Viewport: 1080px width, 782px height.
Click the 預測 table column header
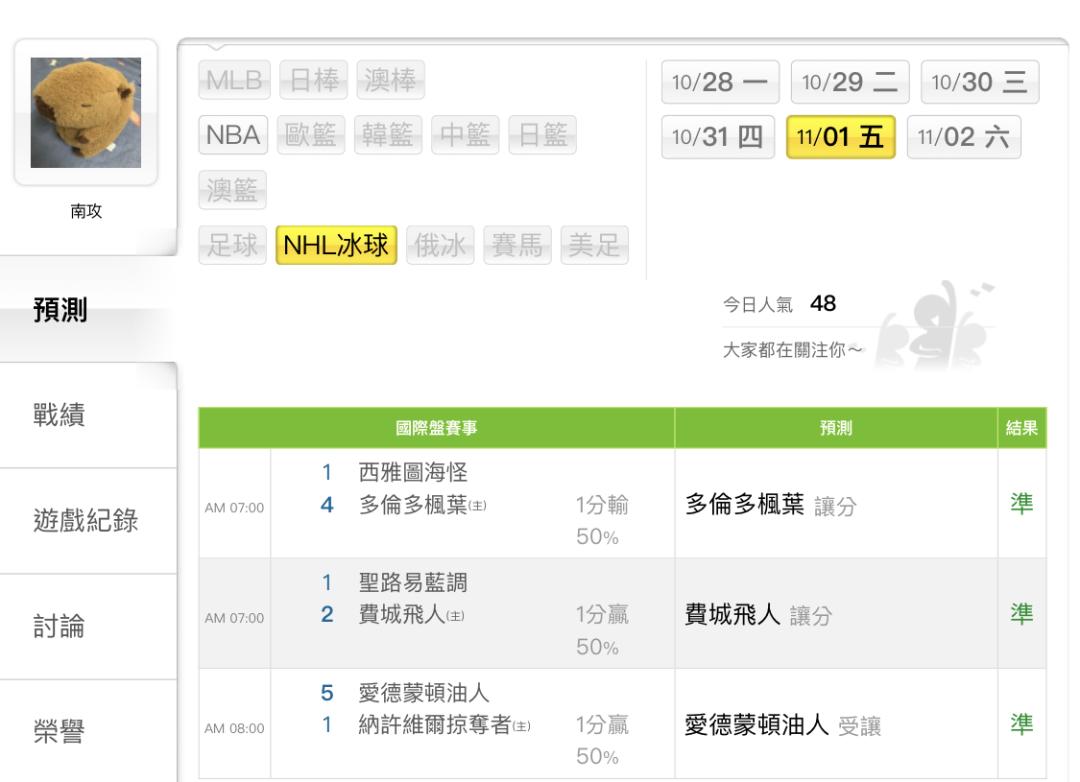pyautogui.click(x=836, y=428)
